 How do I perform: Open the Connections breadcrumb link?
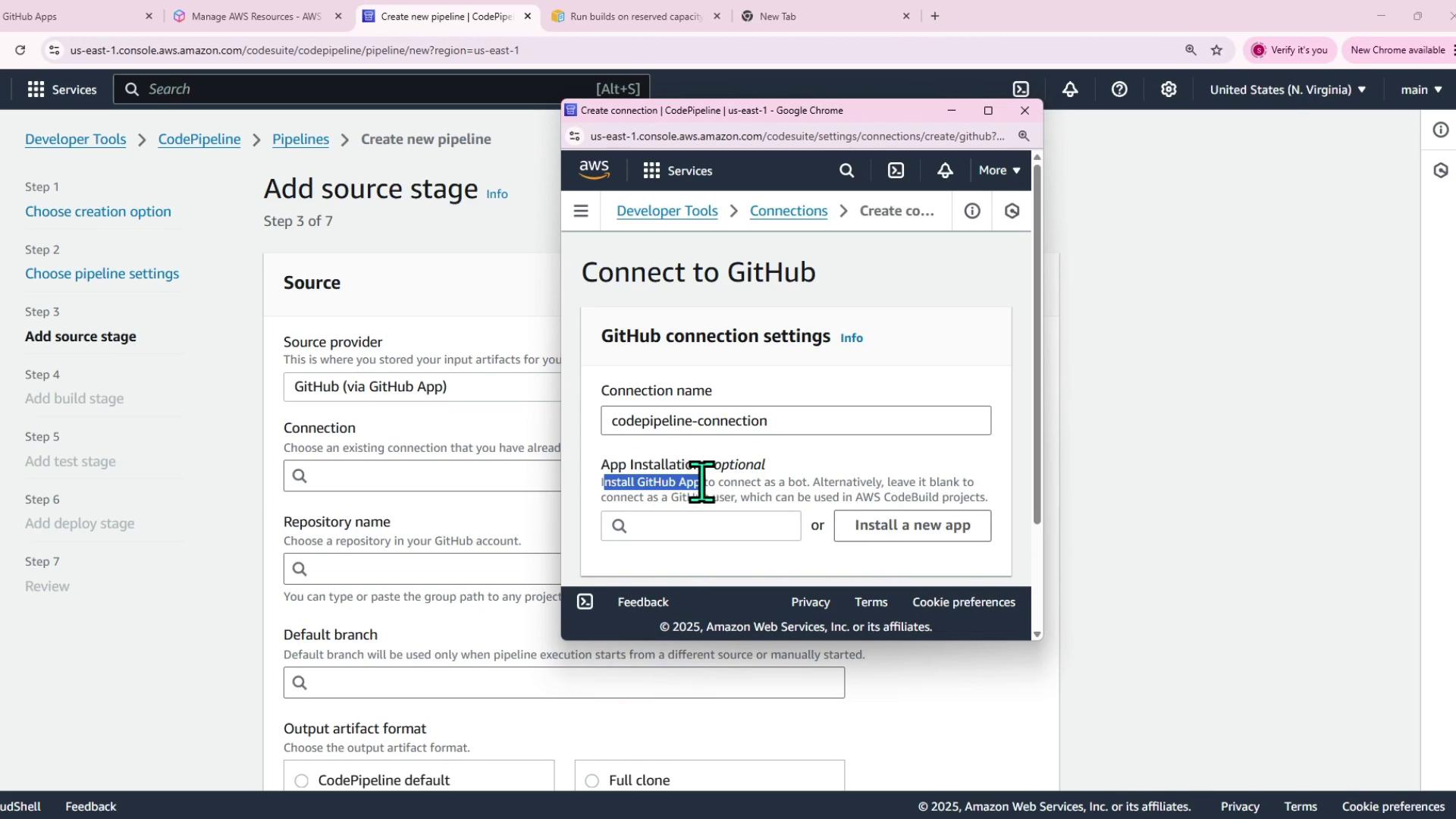click(x=788, y=212)
